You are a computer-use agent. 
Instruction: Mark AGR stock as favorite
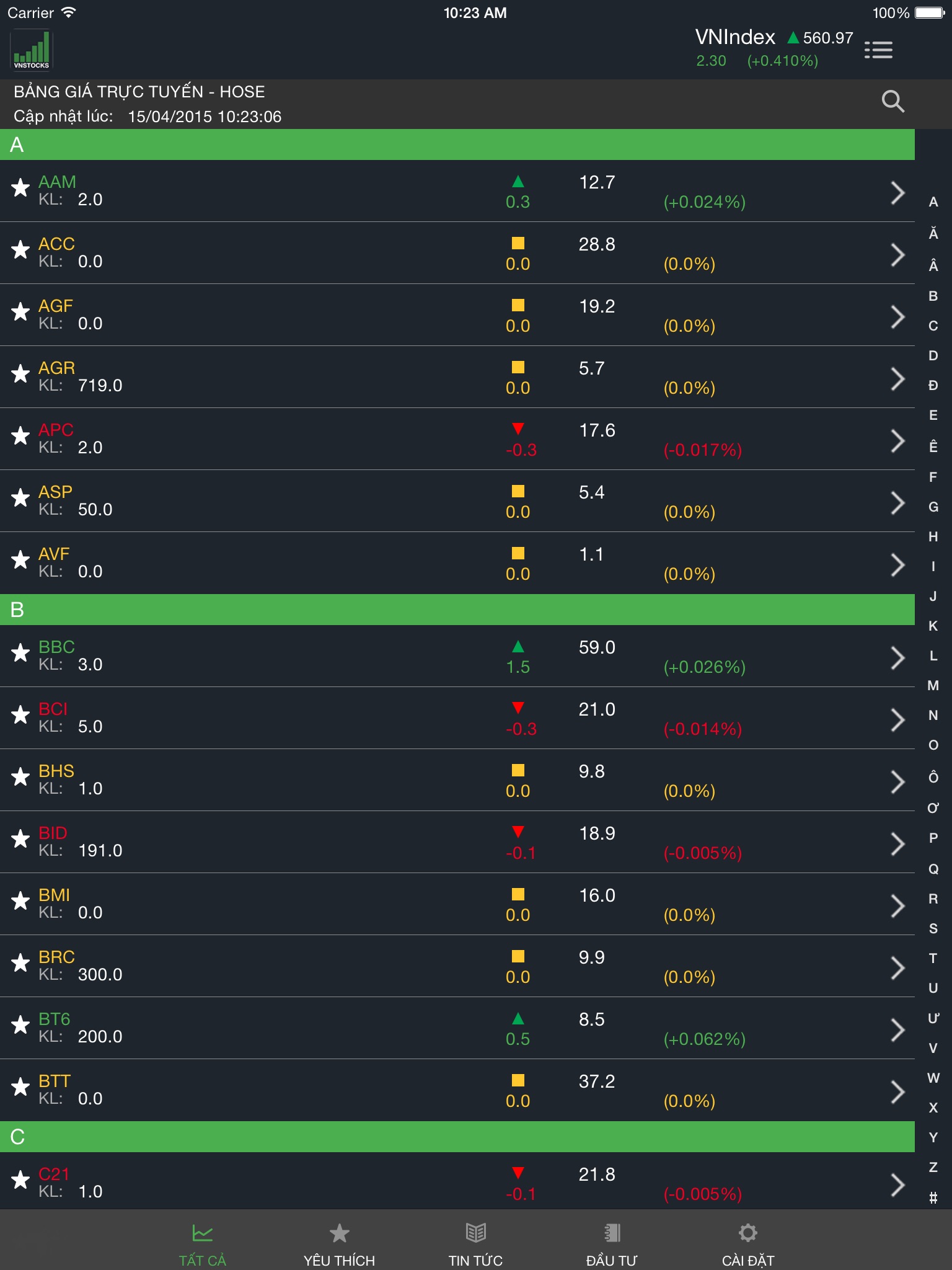tap(20, 373)
